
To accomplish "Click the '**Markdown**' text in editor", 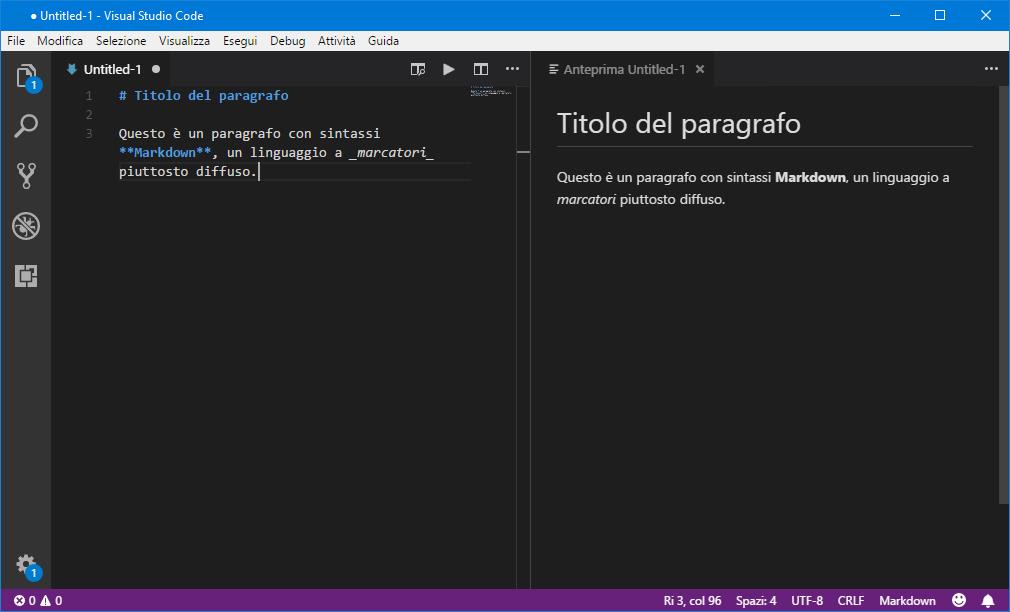I will point(165,153).
